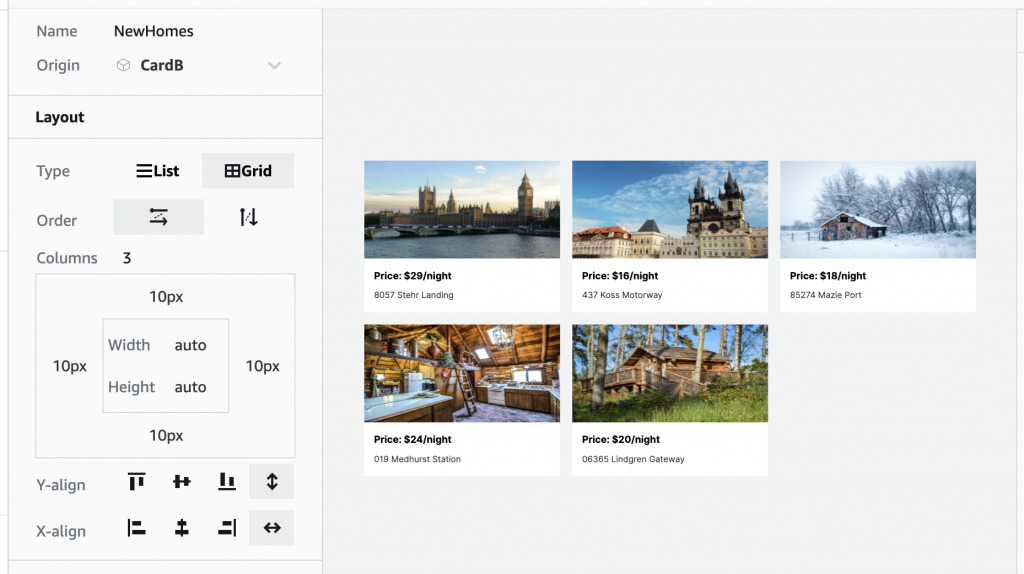
Task: Select the 06365 Lindgren Gateway cabin image
Action: pyautogui.click(x=669, y=372)
